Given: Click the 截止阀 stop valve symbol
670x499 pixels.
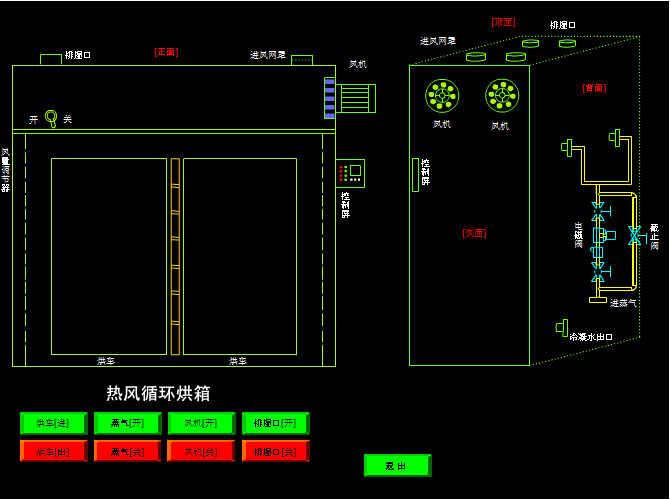Looking at the screenshot, I should [x=634, y=236].
